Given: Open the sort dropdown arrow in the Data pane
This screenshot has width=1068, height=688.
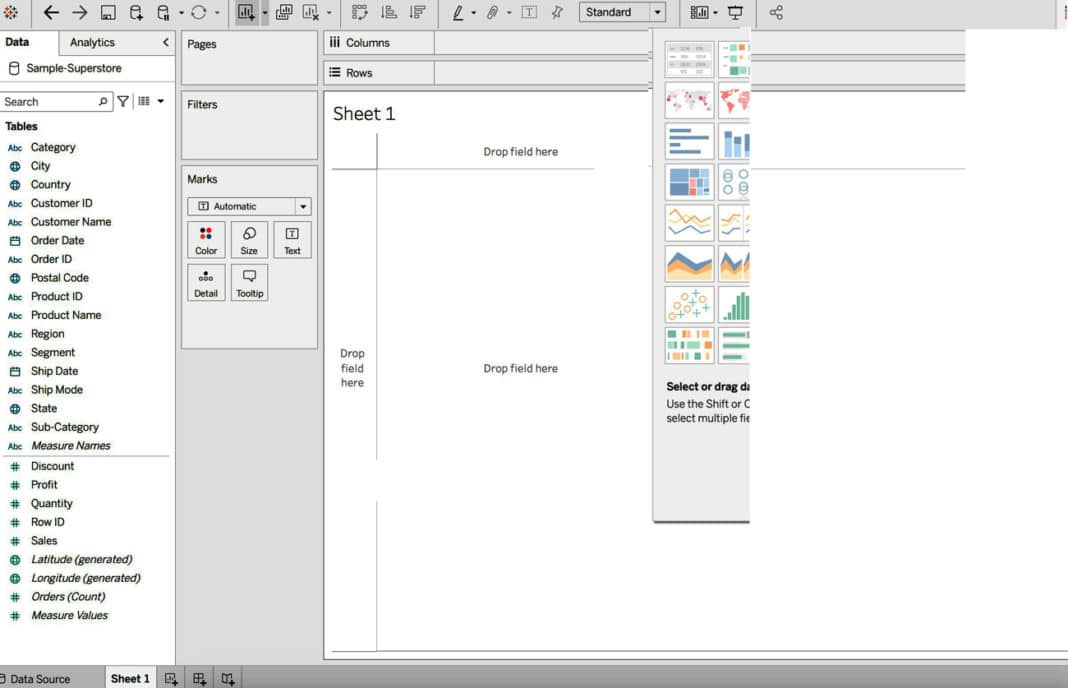Looking at the screenshot, I should (x=161, y=101).
